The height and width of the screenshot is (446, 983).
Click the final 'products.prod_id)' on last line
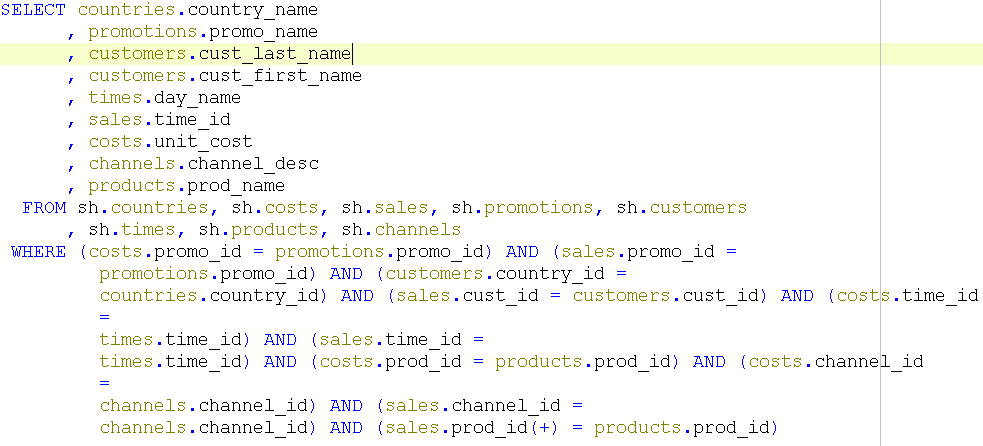686,428
